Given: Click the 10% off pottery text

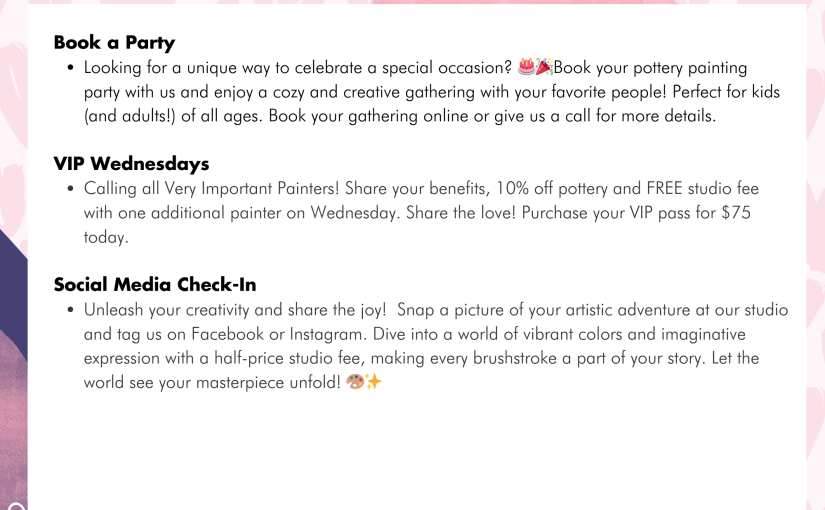Looking at the screenshot, I should point(552,188).
